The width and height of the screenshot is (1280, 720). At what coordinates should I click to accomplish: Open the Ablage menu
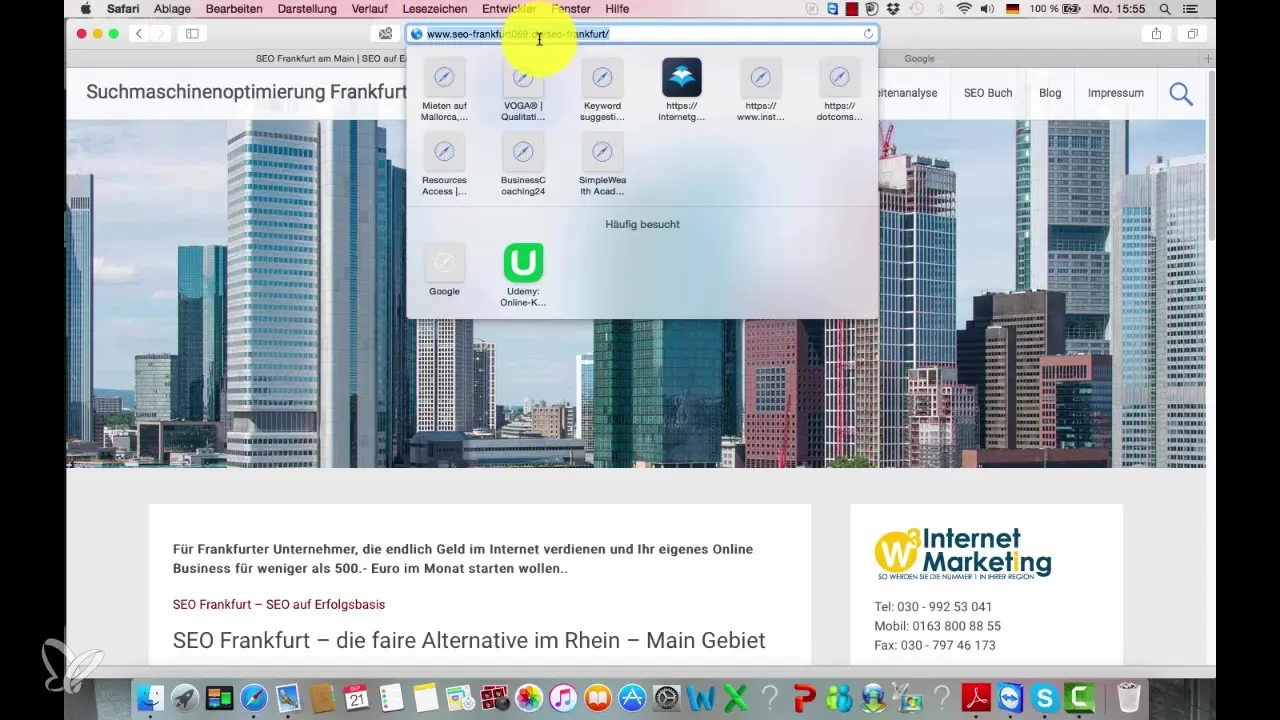tap(172, 8)
